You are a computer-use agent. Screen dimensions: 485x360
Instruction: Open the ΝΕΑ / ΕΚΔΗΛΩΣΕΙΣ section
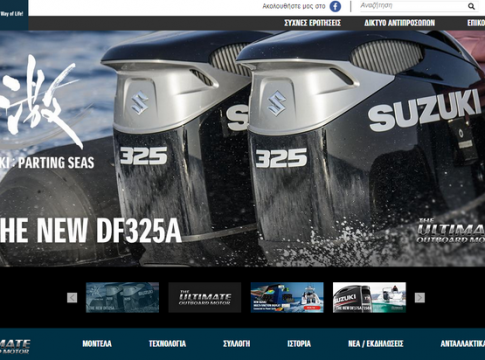pos(376,344)
